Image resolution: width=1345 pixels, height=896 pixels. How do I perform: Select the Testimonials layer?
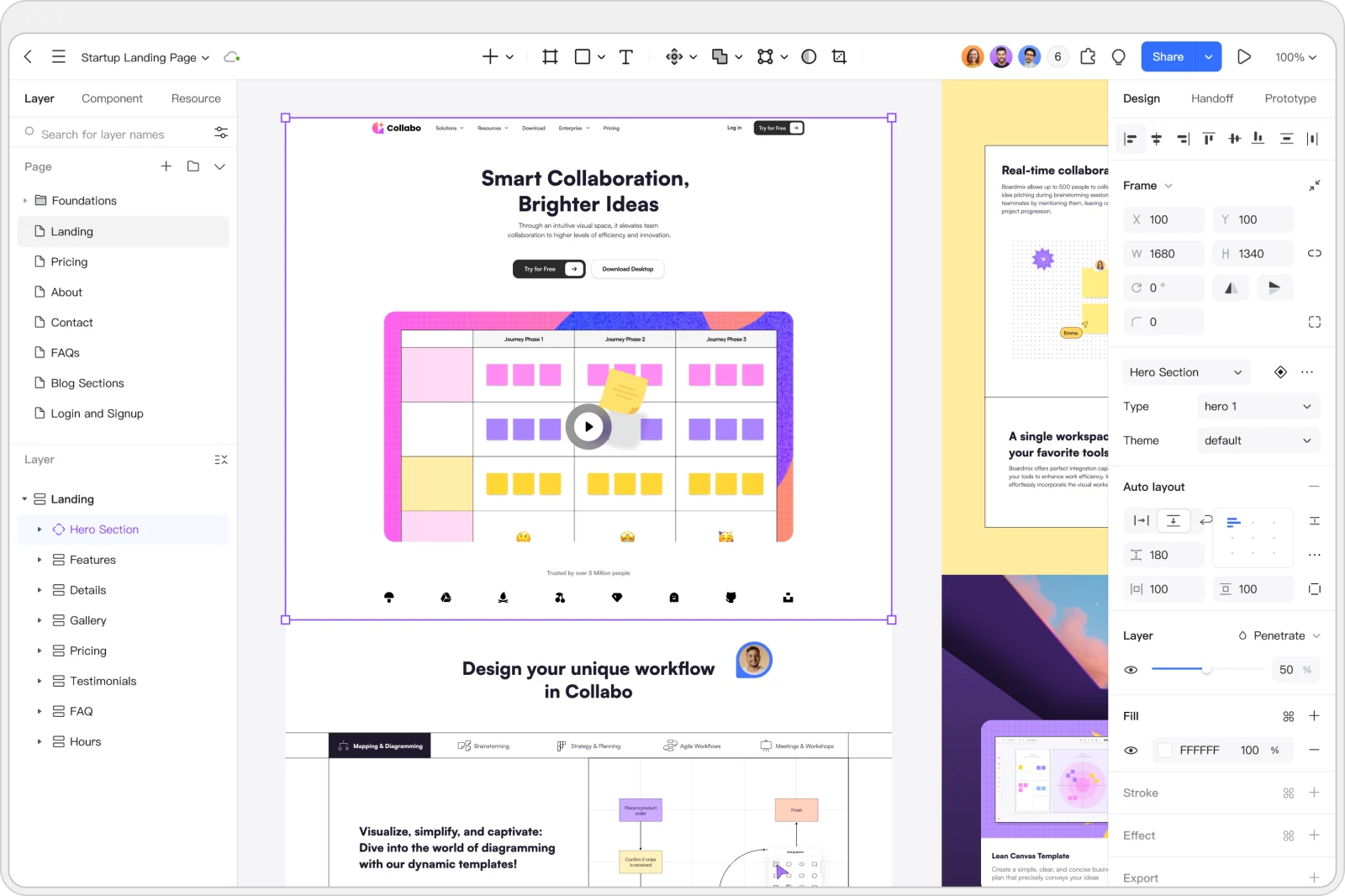pyautogui.click(x=123, y=681)
